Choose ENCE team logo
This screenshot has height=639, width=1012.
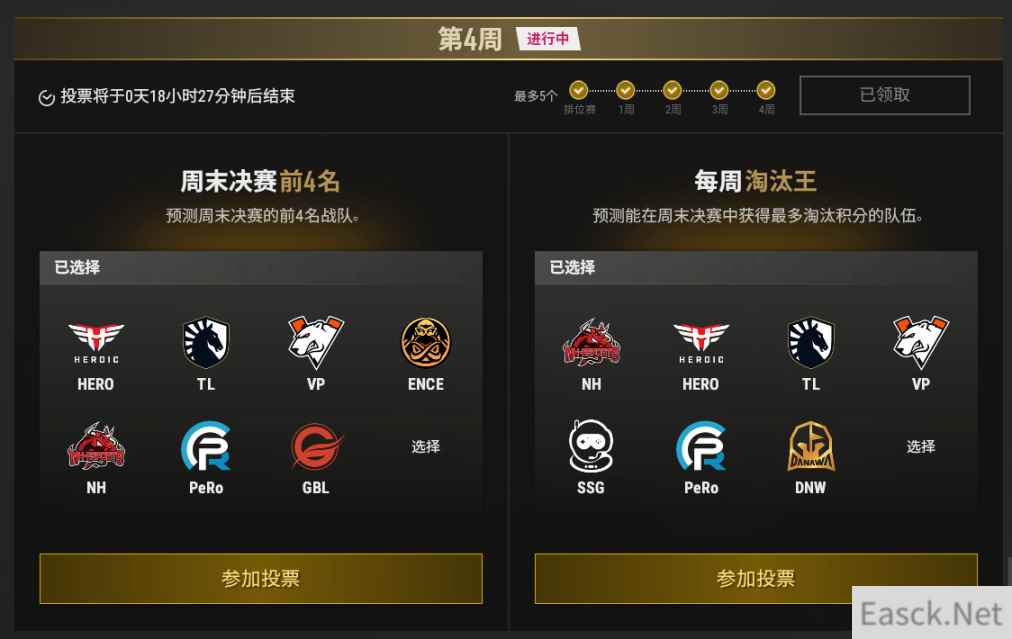(425, 342)
